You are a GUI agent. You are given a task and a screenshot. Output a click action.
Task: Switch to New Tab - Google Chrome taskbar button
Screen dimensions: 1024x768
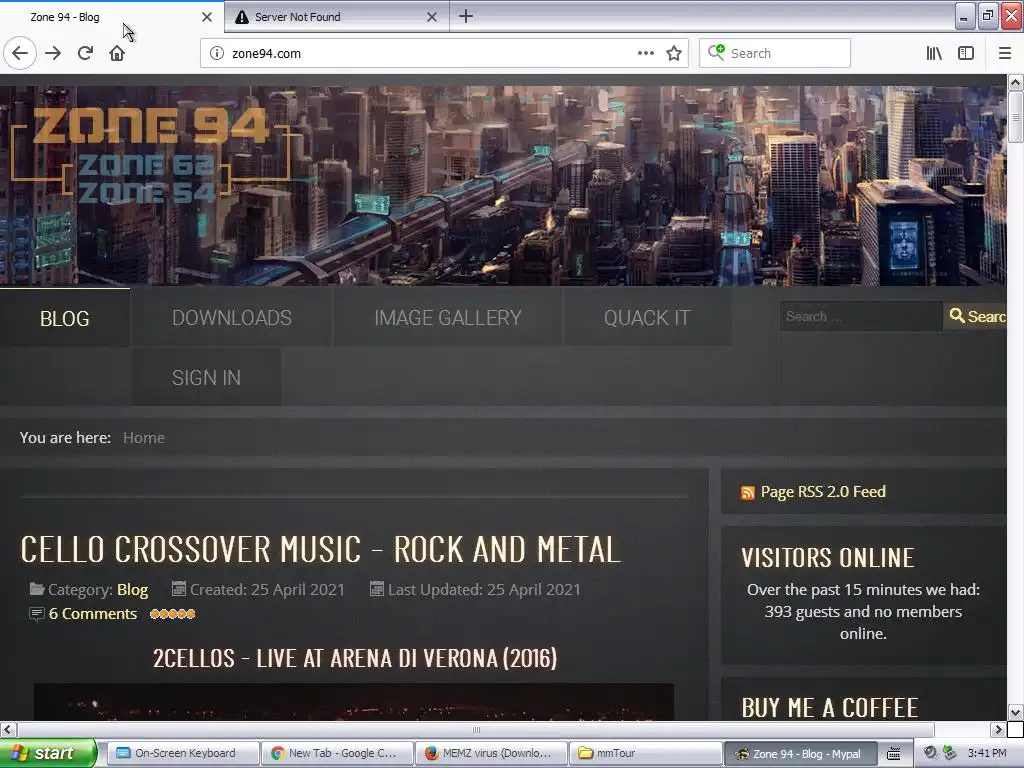337,753
